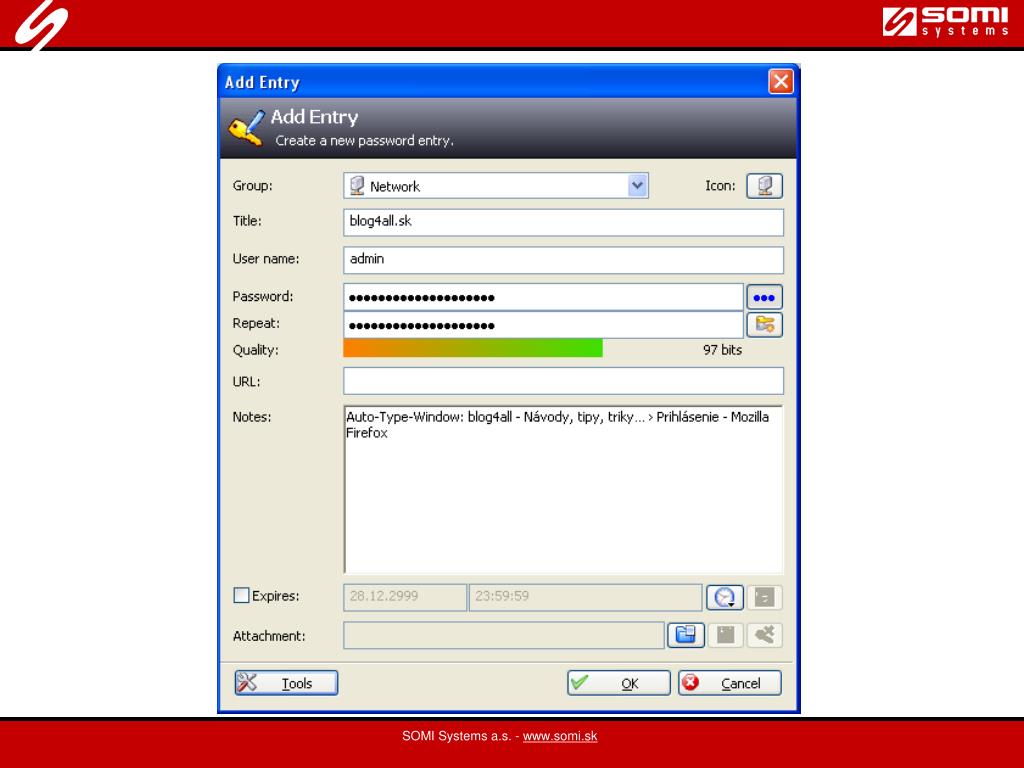Focus the User name field with admin
The image size is (1024, 768).
point(564,260)
